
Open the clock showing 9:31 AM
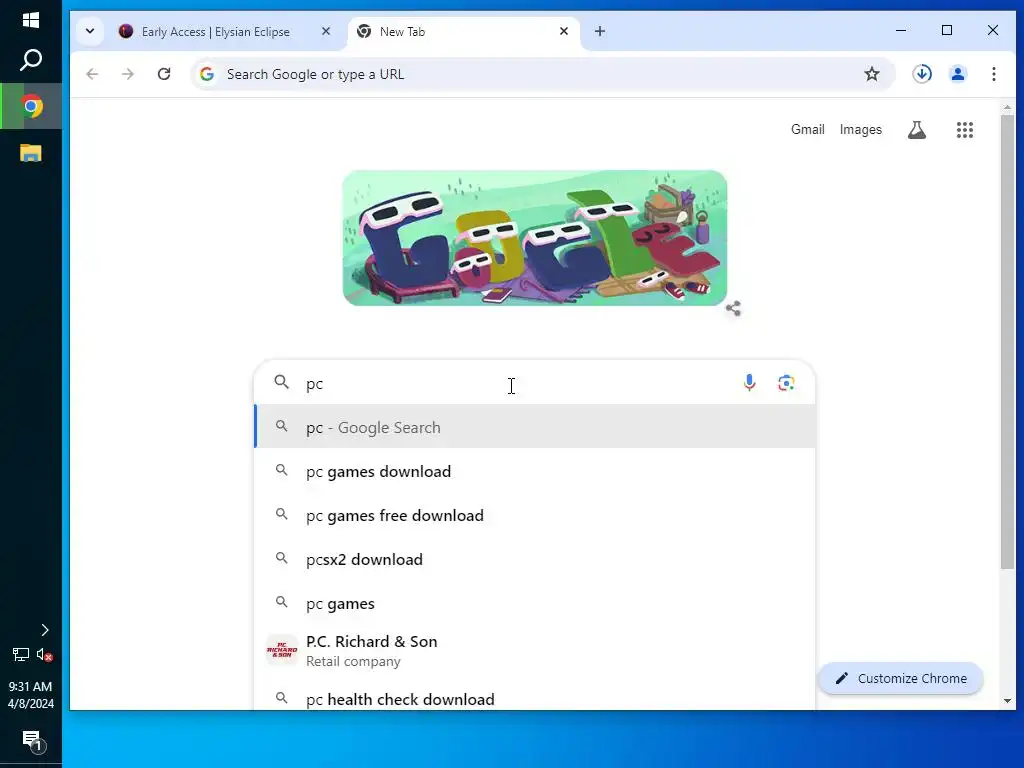[x=31, y=695]
